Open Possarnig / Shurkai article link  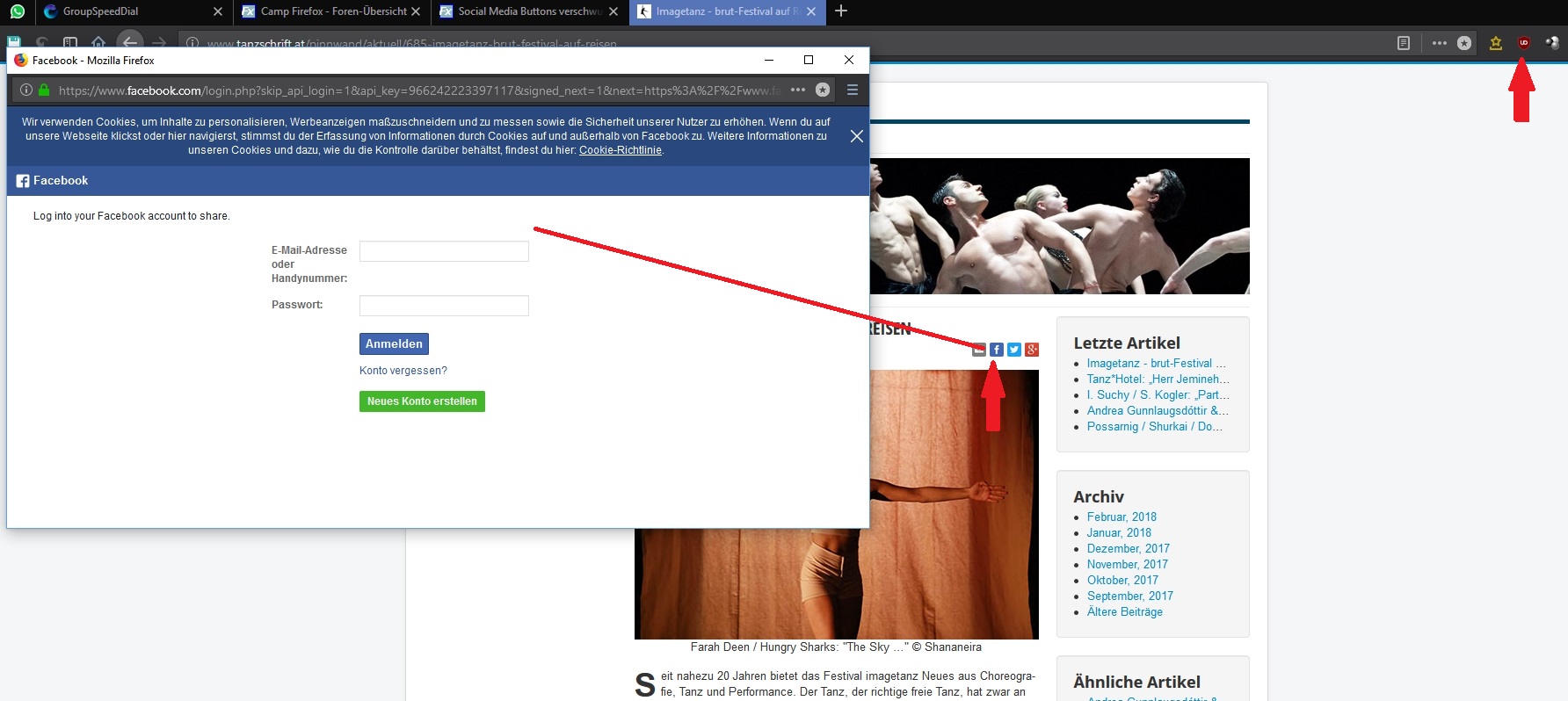[x=1155, y=427]
